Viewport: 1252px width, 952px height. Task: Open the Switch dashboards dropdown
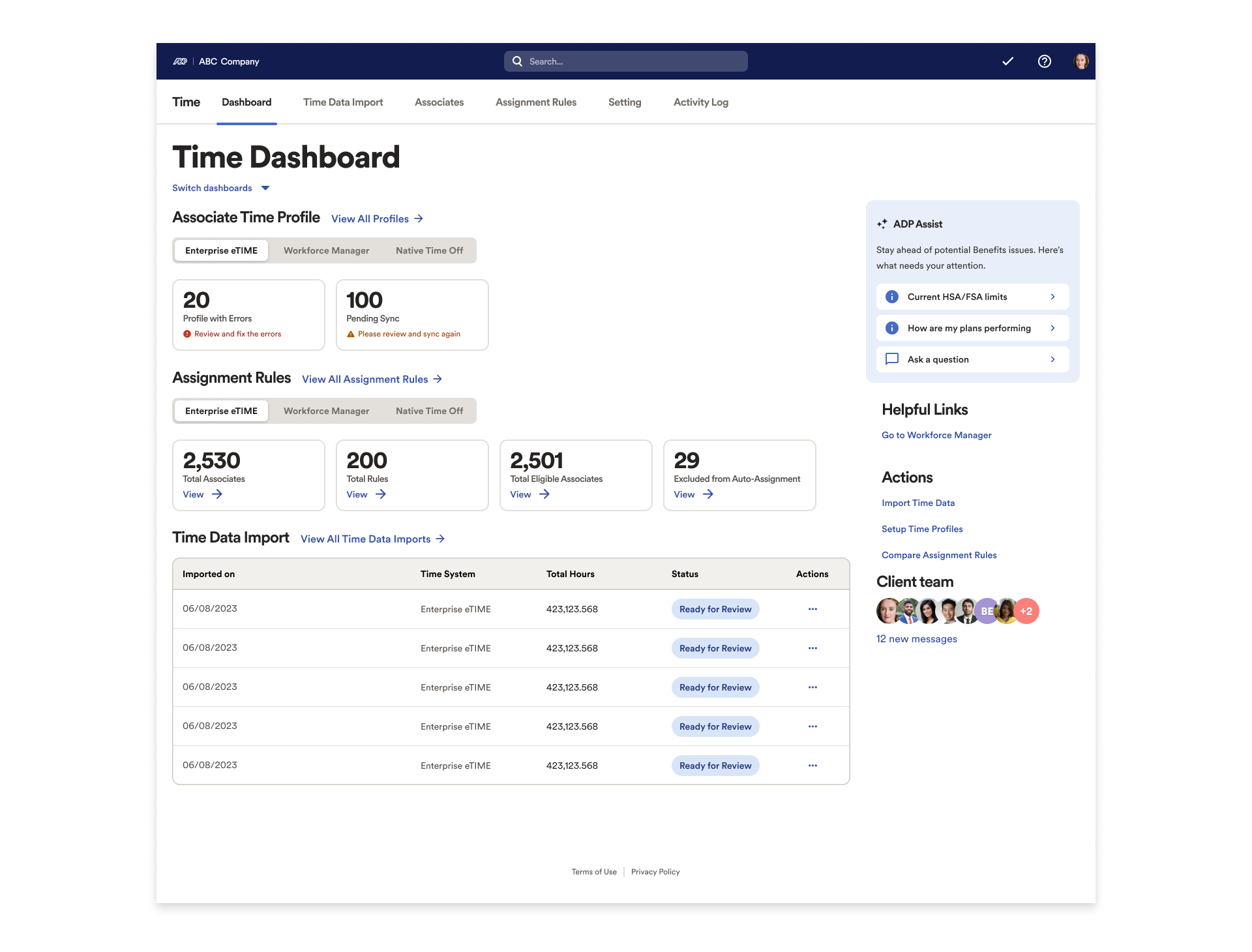[220, 188]
